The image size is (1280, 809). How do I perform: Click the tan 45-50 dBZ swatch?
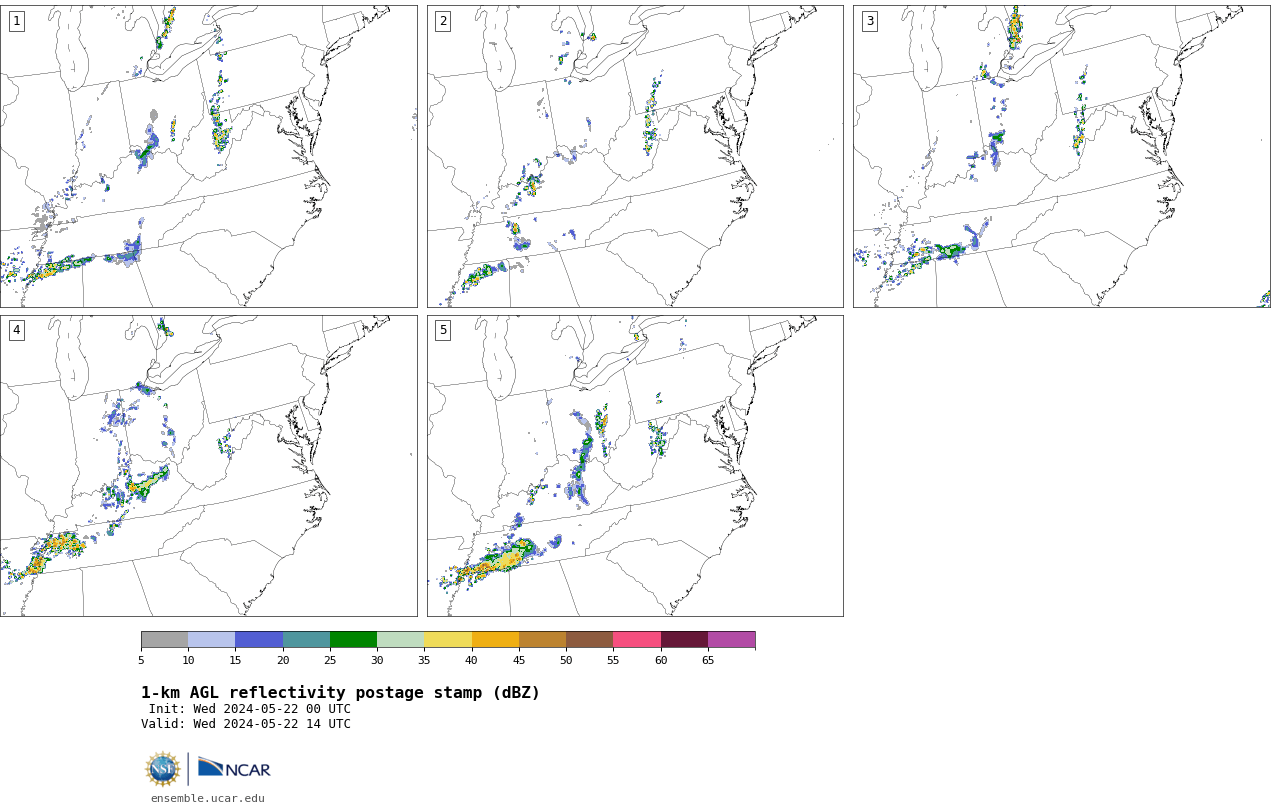click(542, 640)
